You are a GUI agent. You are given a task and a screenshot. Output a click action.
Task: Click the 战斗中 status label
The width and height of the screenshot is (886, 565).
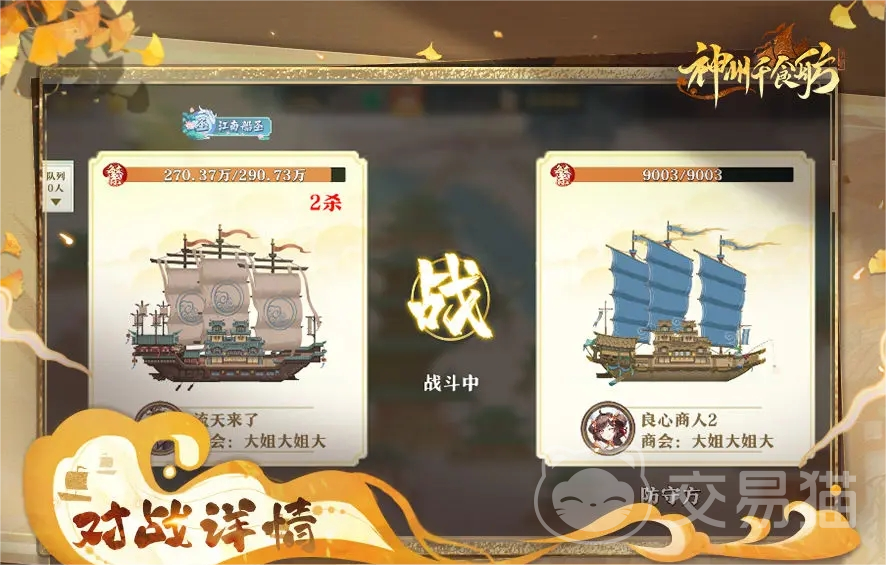click(x=451, y=383)
